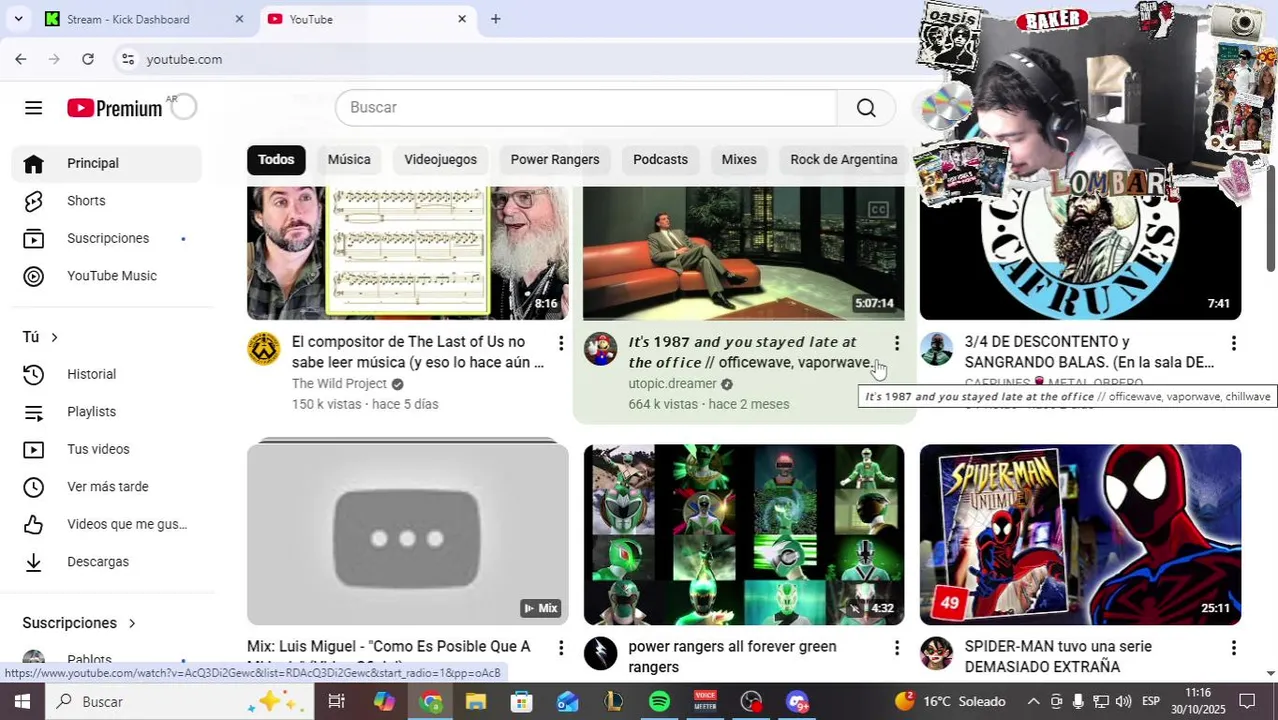Open Playlists in sidebar
The image size is (1278, 720).
106,412
